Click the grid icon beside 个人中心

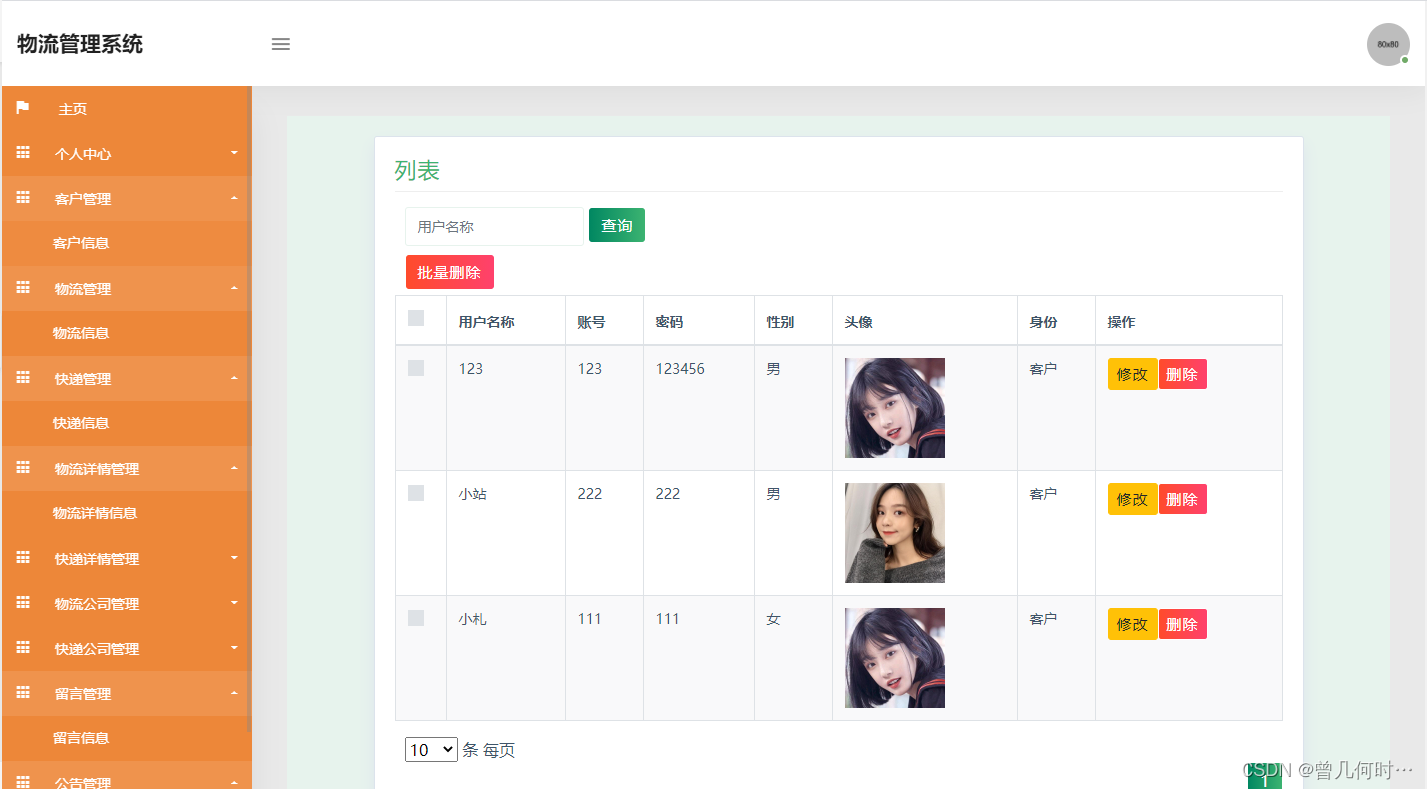23,153
